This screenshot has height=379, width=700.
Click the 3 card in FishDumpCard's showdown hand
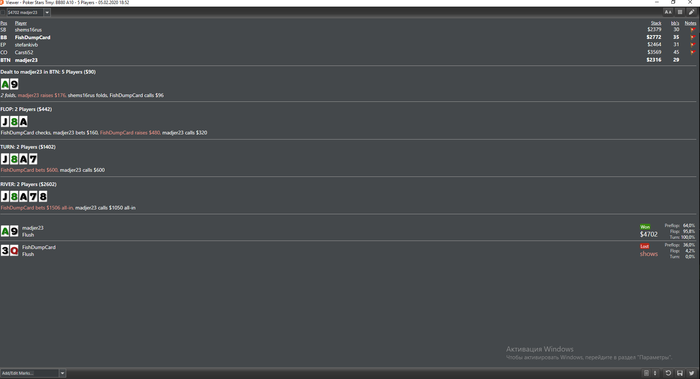[5, 251]
